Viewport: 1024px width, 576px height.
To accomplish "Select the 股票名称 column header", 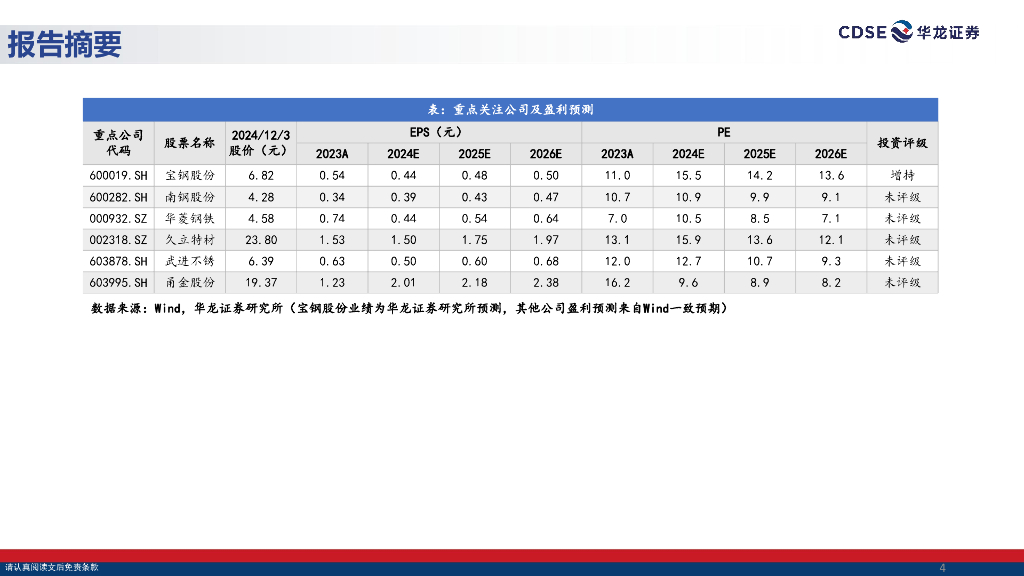I will point(189,142).
